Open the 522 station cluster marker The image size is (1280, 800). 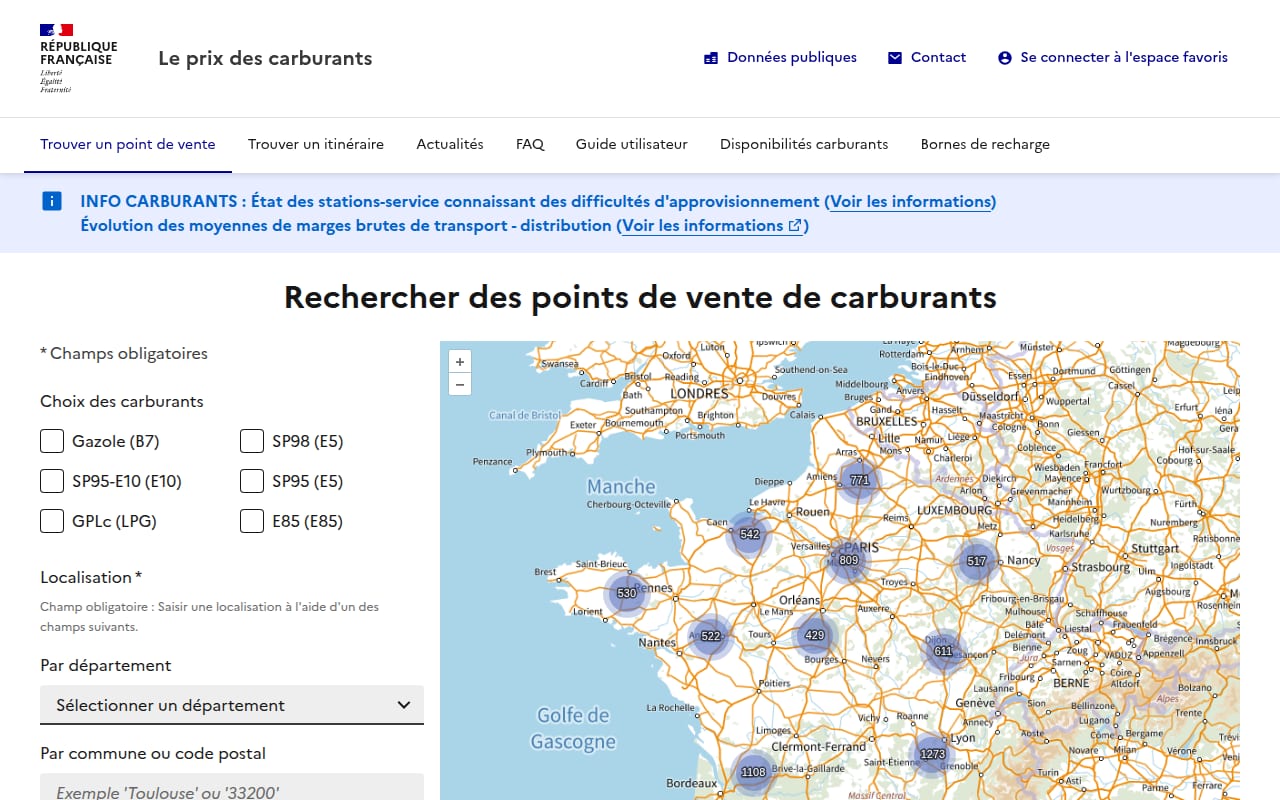tap(711, 636)
